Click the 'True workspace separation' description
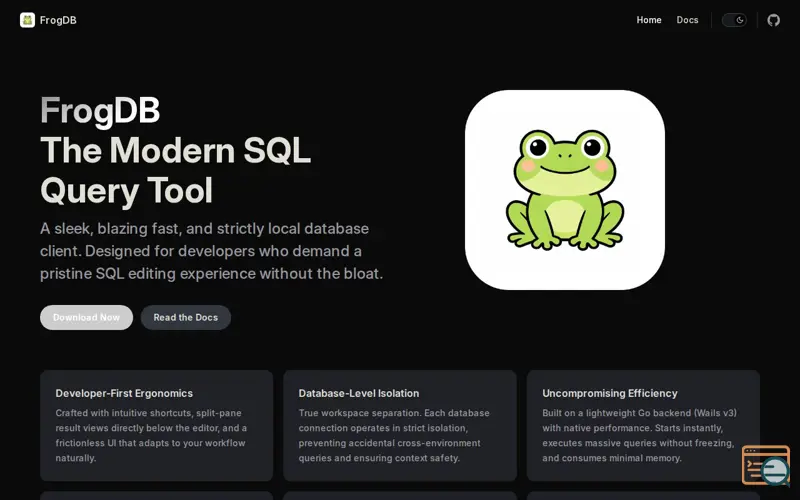800x500 pixels. pyautogui.click(x=394, y=435)
